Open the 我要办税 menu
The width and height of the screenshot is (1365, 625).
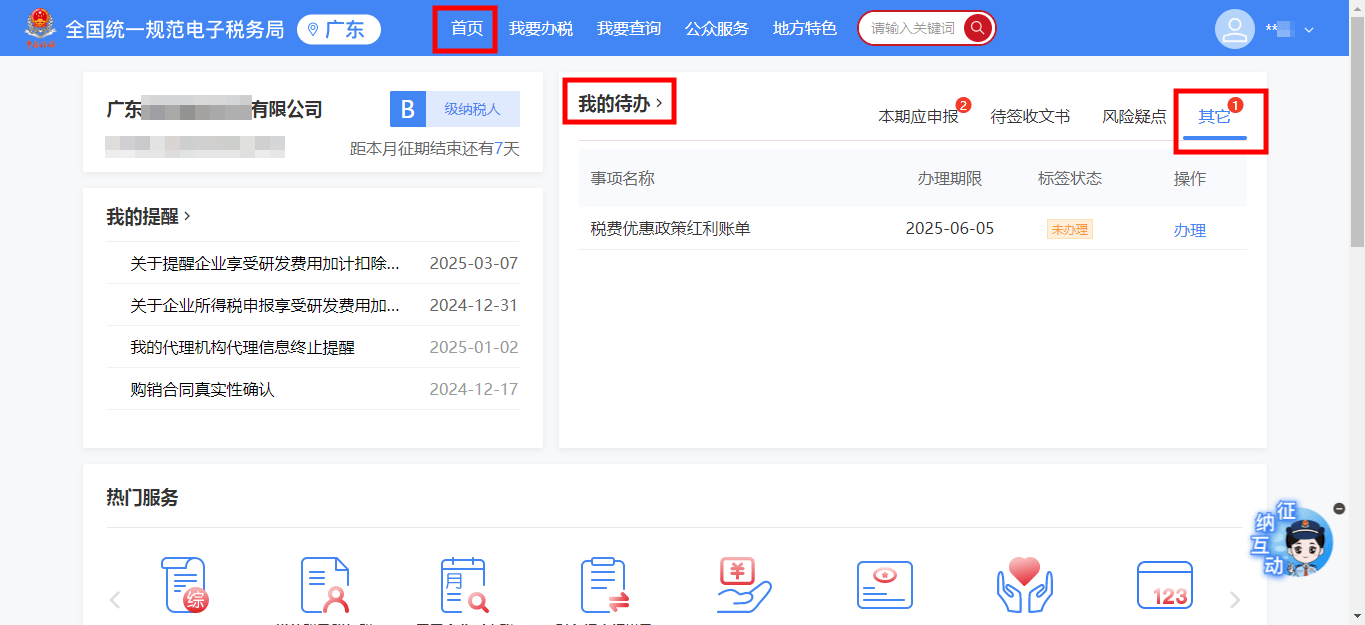click(540, 28)
